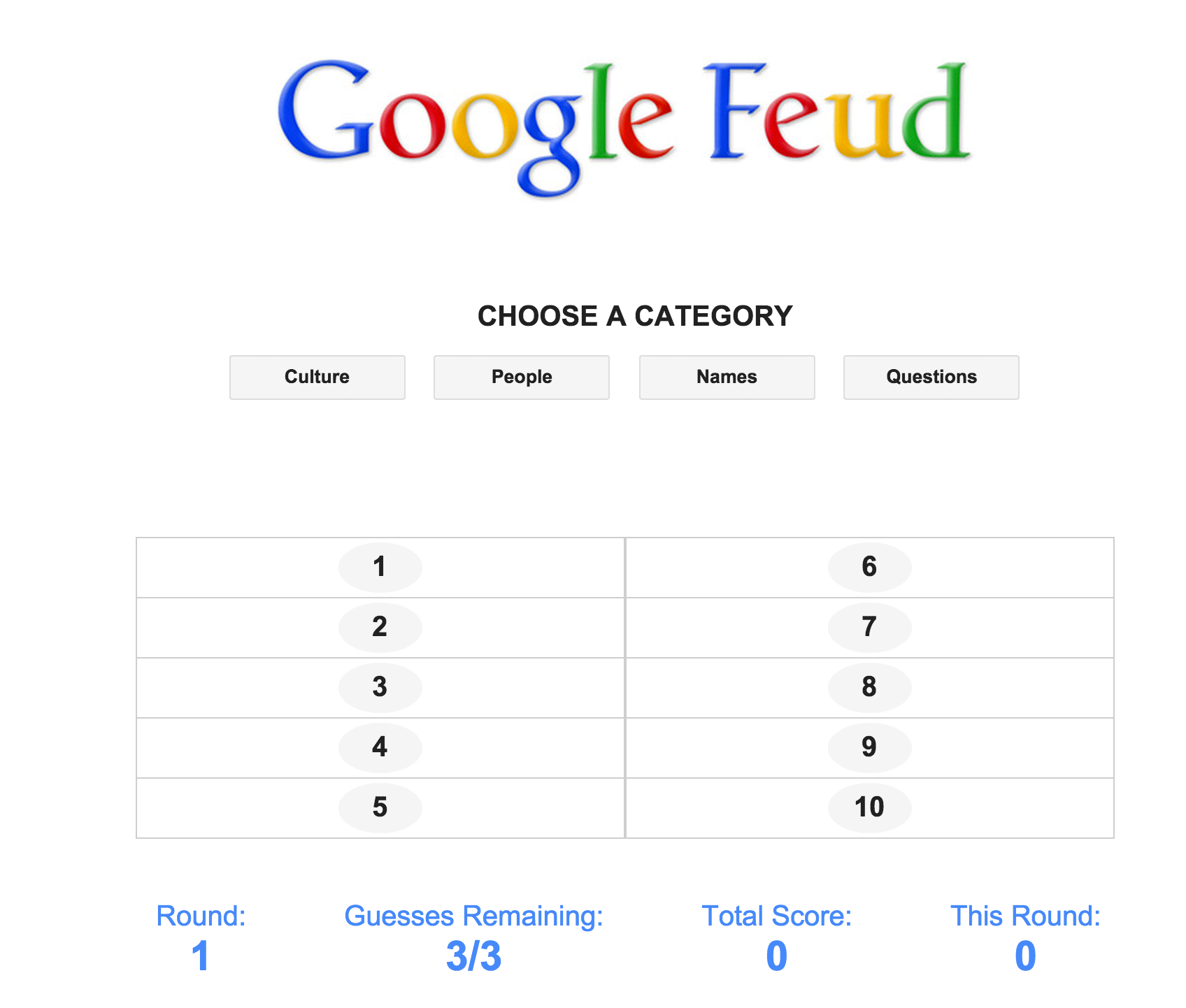Image resolution: width=1186 pixels, height=1008 pixels.
Task: Click the number 9 answer badge
Action: [x=869, y=747]
